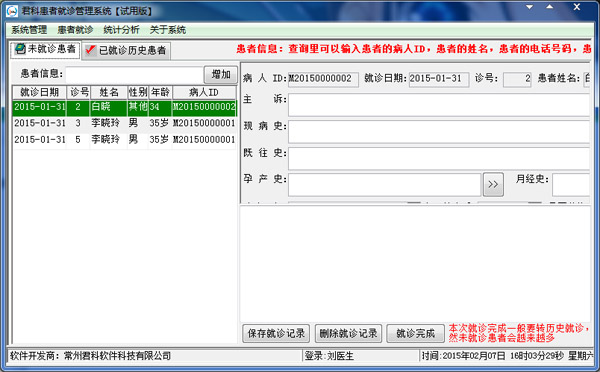Click the >> button beside 孕产史
This screenshot has height=372, width=600.
tap(493, 184)
